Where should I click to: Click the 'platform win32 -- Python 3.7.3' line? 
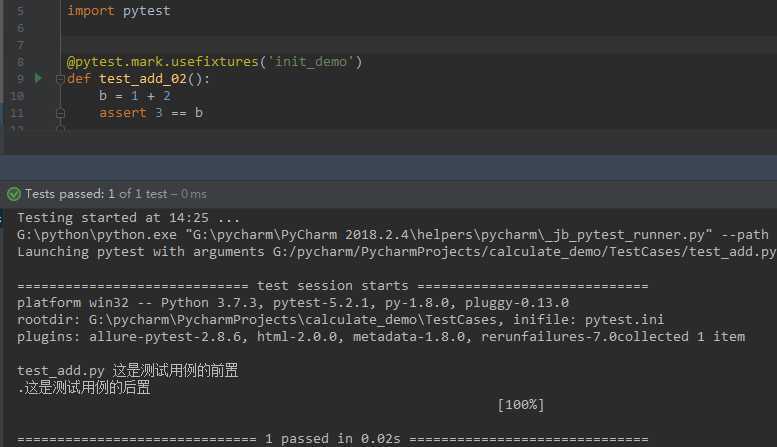(293, 303)
